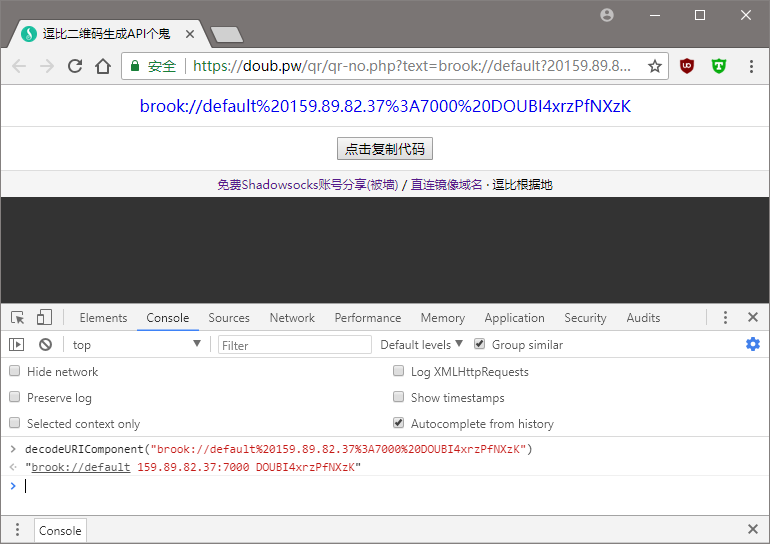The height and width of the screenshot is (544, 770).
Task: Open the 逗比根据地 link
Action: pos(522,185)
